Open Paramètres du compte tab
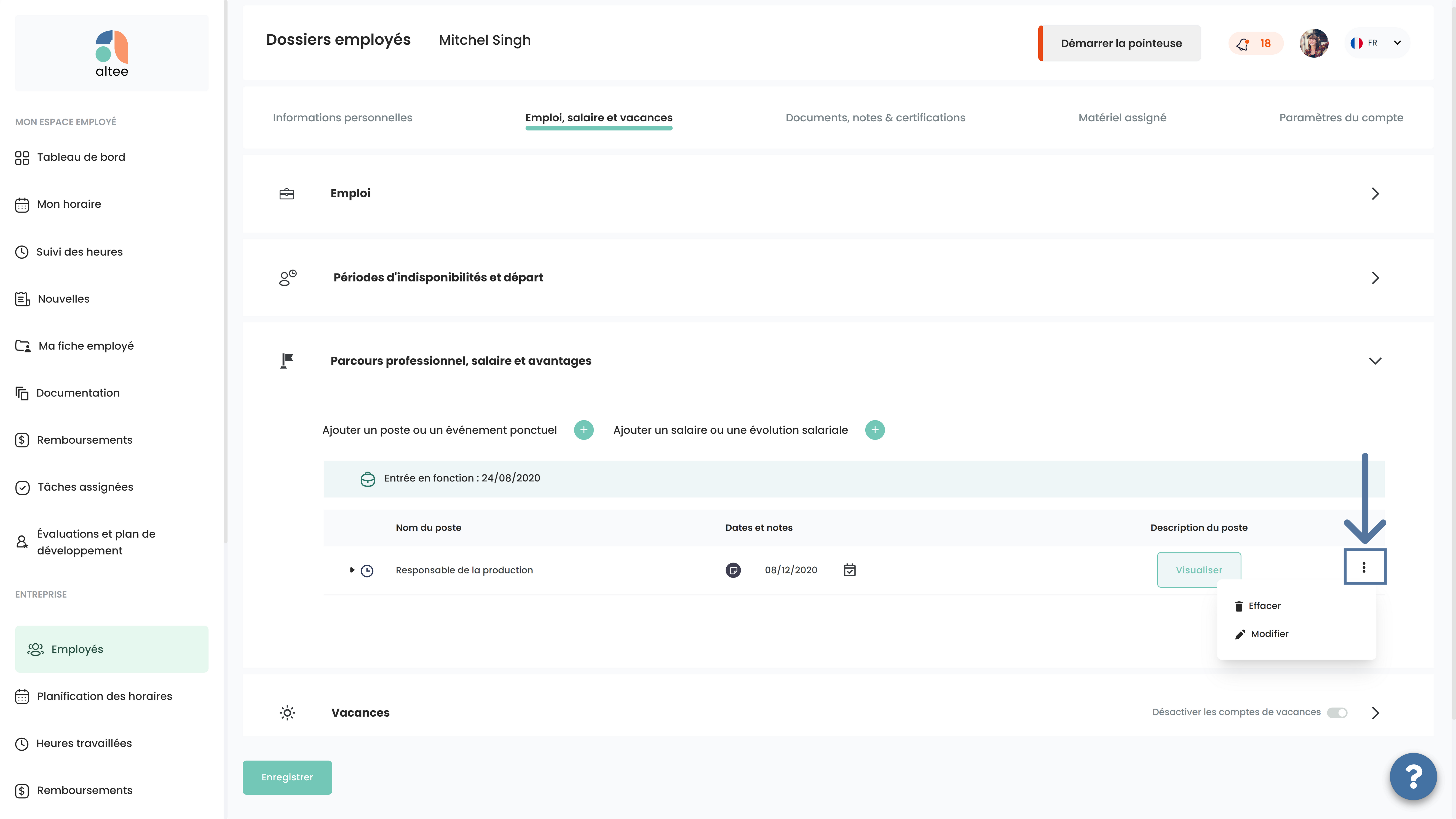Screen dimensions: 1456x819 point(1341,117)
